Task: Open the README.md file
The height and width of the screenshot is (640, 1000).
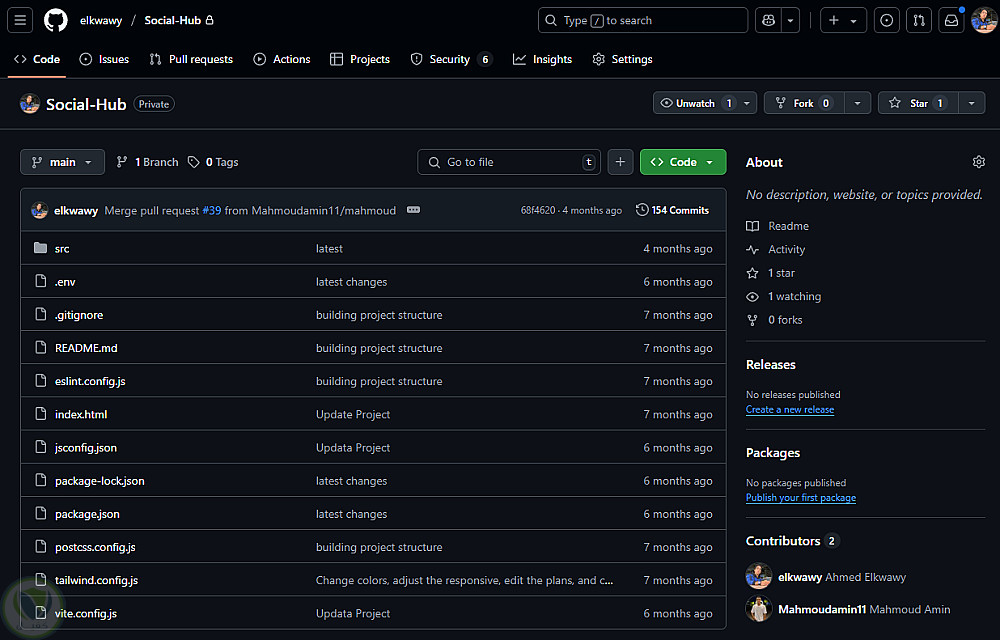Action: click(86, 348)
